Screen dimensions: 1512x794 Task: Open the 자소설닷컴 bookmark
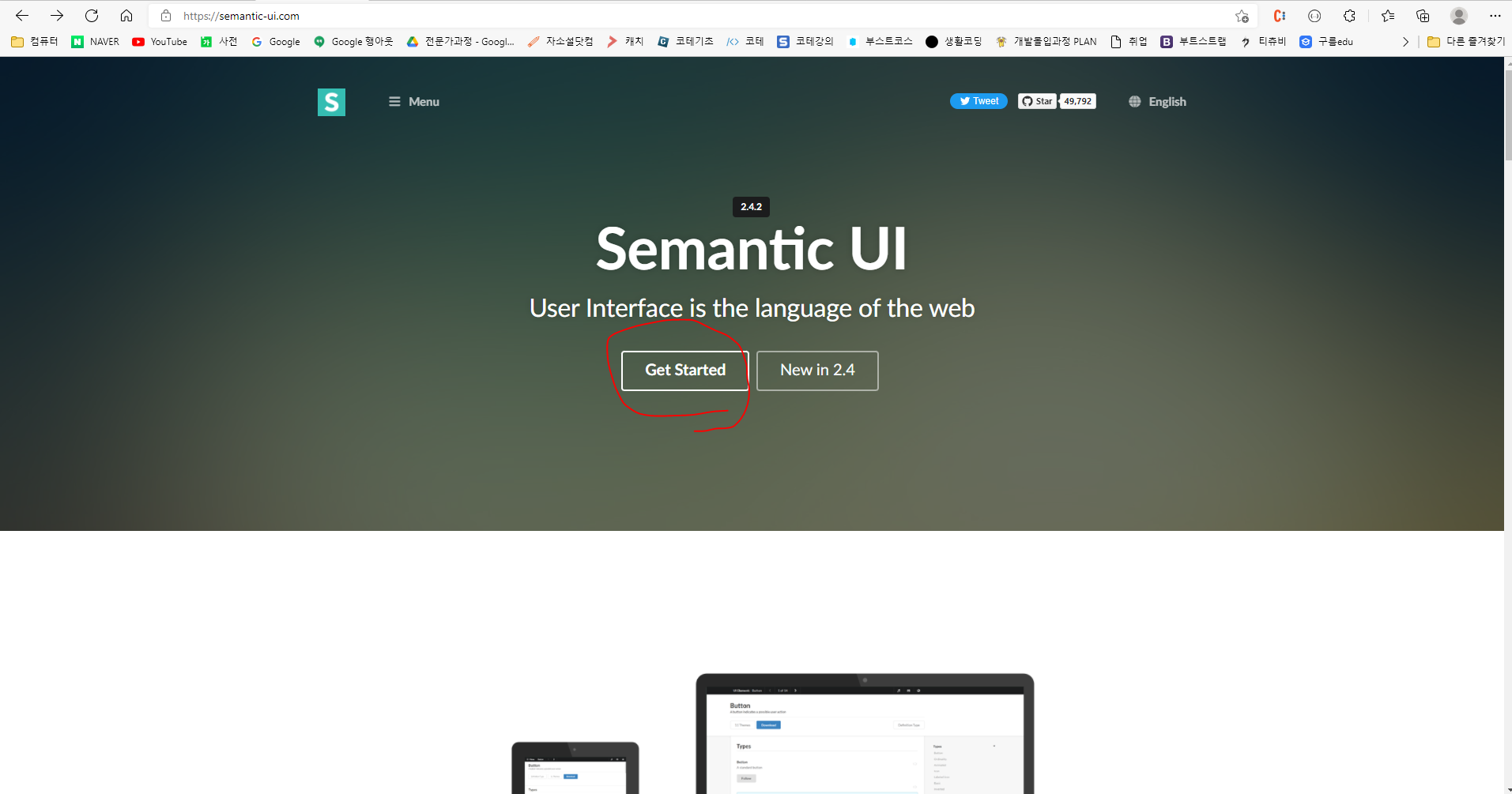click(560, 42)
